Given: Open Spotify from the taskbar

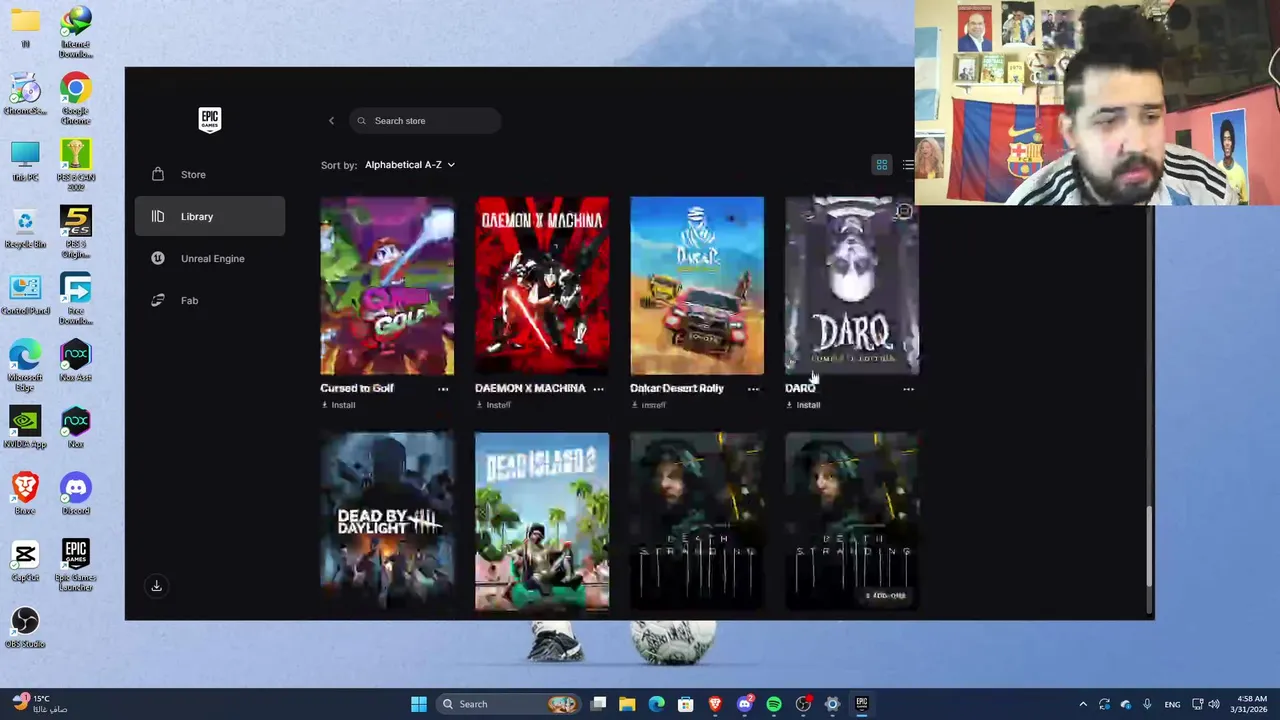Looking at the screenshot, I should pyautogui.click(x=774, y=704).
